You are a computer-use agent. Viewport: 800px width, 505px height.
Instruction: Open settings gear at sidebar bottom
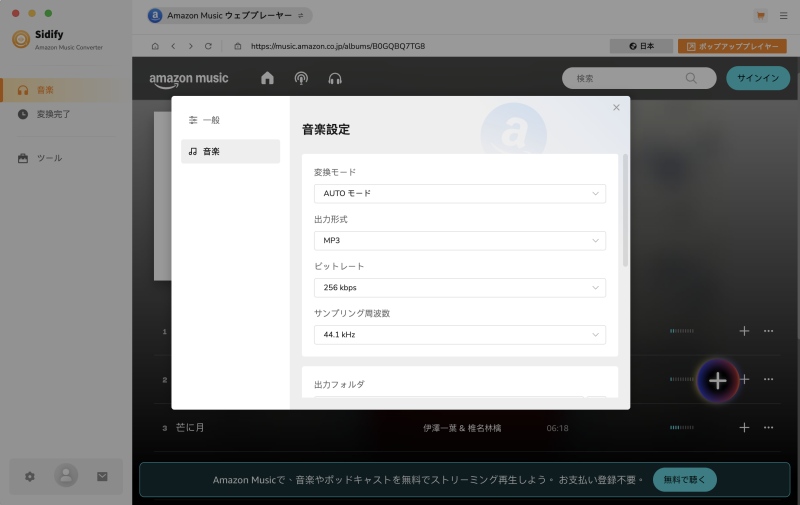click(x=30, y=476)
